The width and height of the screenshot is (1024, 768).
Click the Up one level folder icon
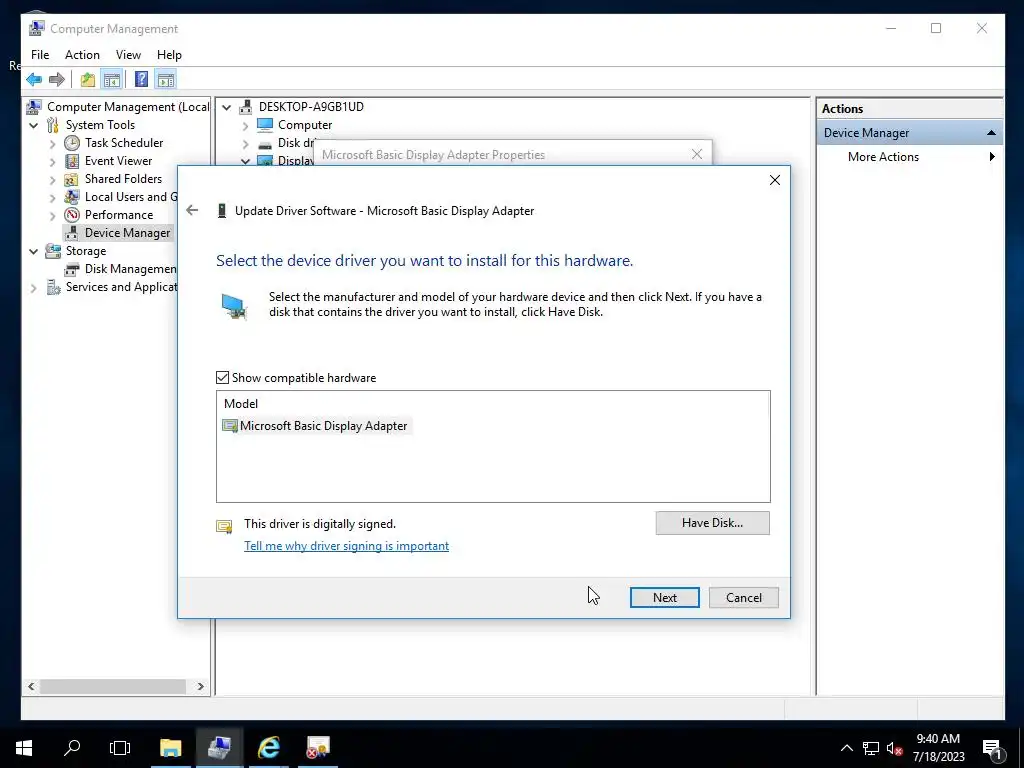click(88, 80)
